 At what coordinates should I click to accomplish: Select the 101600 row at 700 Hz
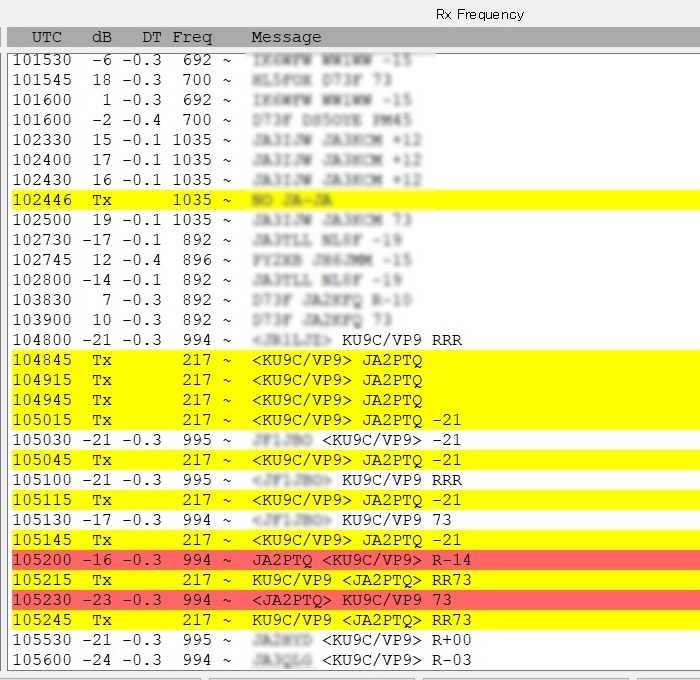(355, 120)
